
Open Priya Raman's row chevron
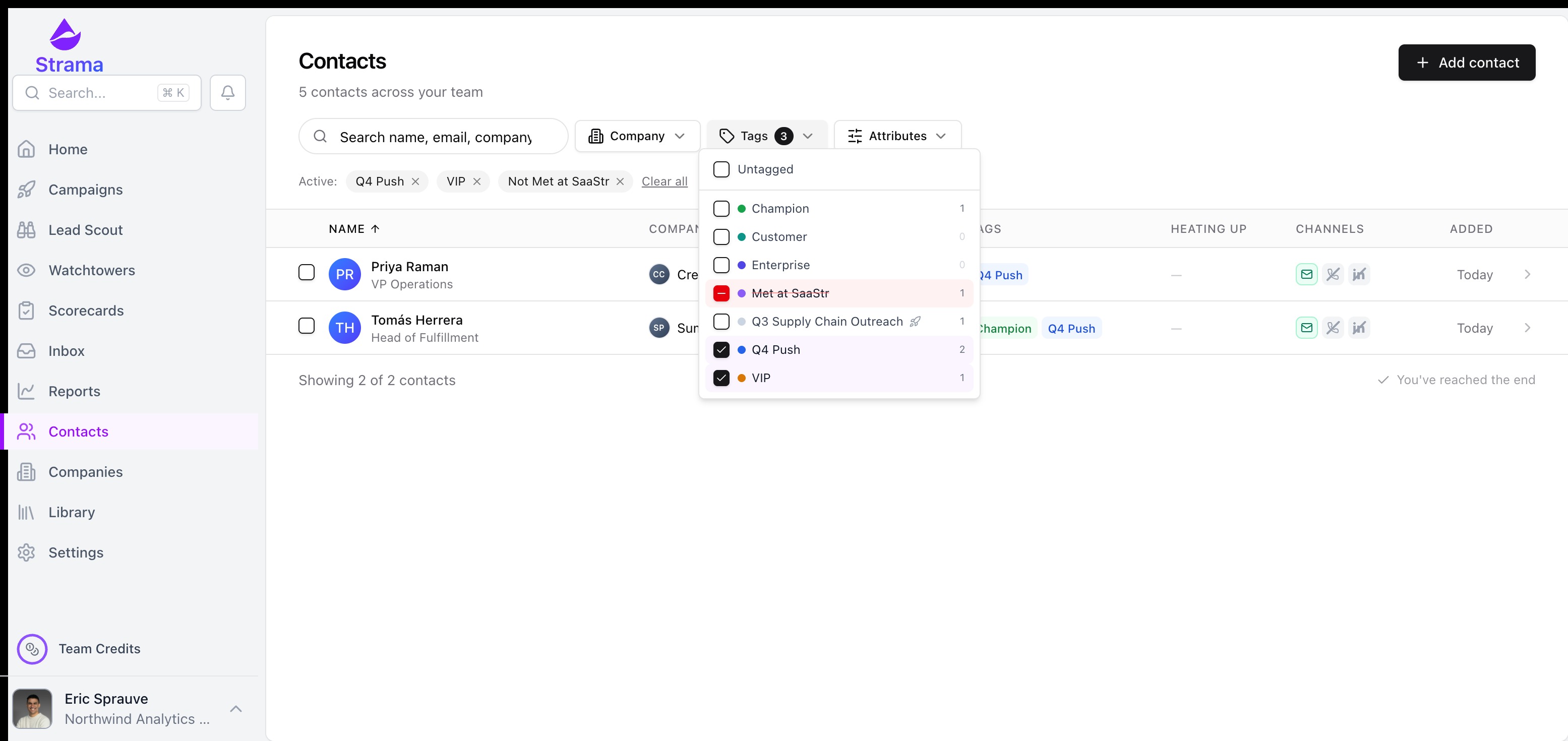1527,274
